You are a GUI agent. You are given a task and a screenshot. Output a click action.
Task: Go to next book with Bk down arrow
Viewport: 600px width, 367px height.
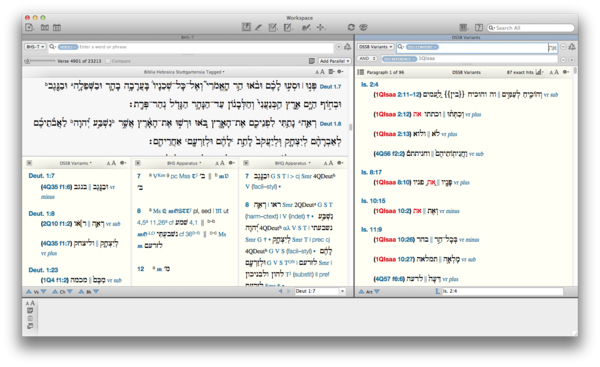point(96,292)
